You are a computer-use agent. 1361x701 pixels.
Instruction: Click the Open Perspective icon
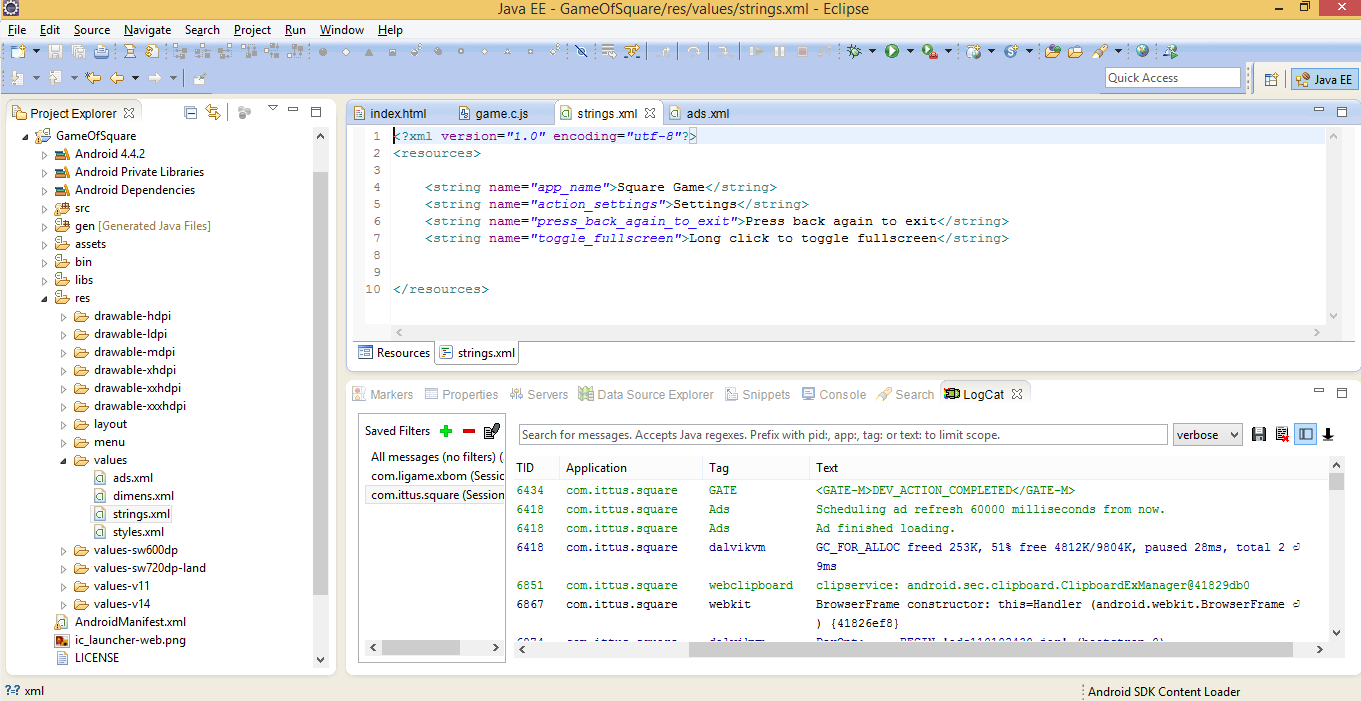tap(1271, 79)
